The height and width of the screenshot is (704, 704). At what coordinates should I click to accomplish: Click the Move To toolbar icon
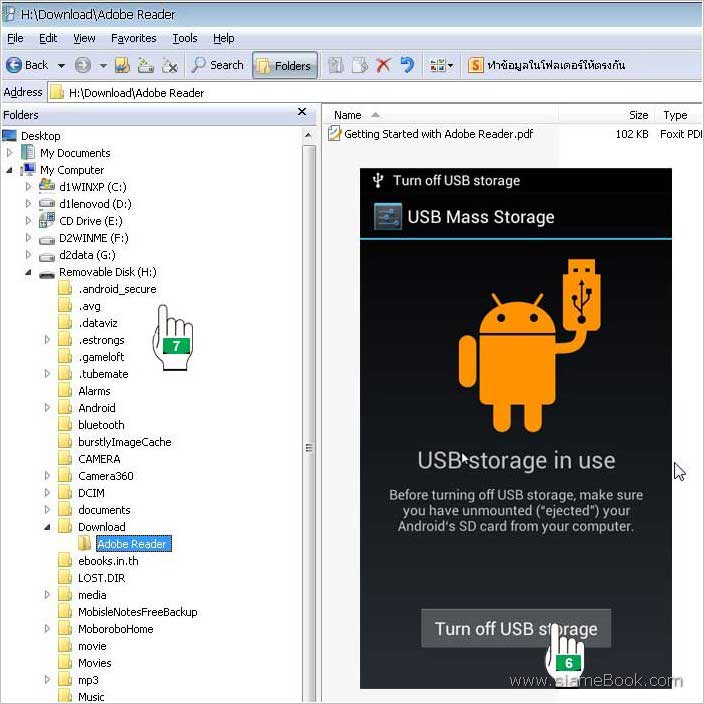coord(335,66)
